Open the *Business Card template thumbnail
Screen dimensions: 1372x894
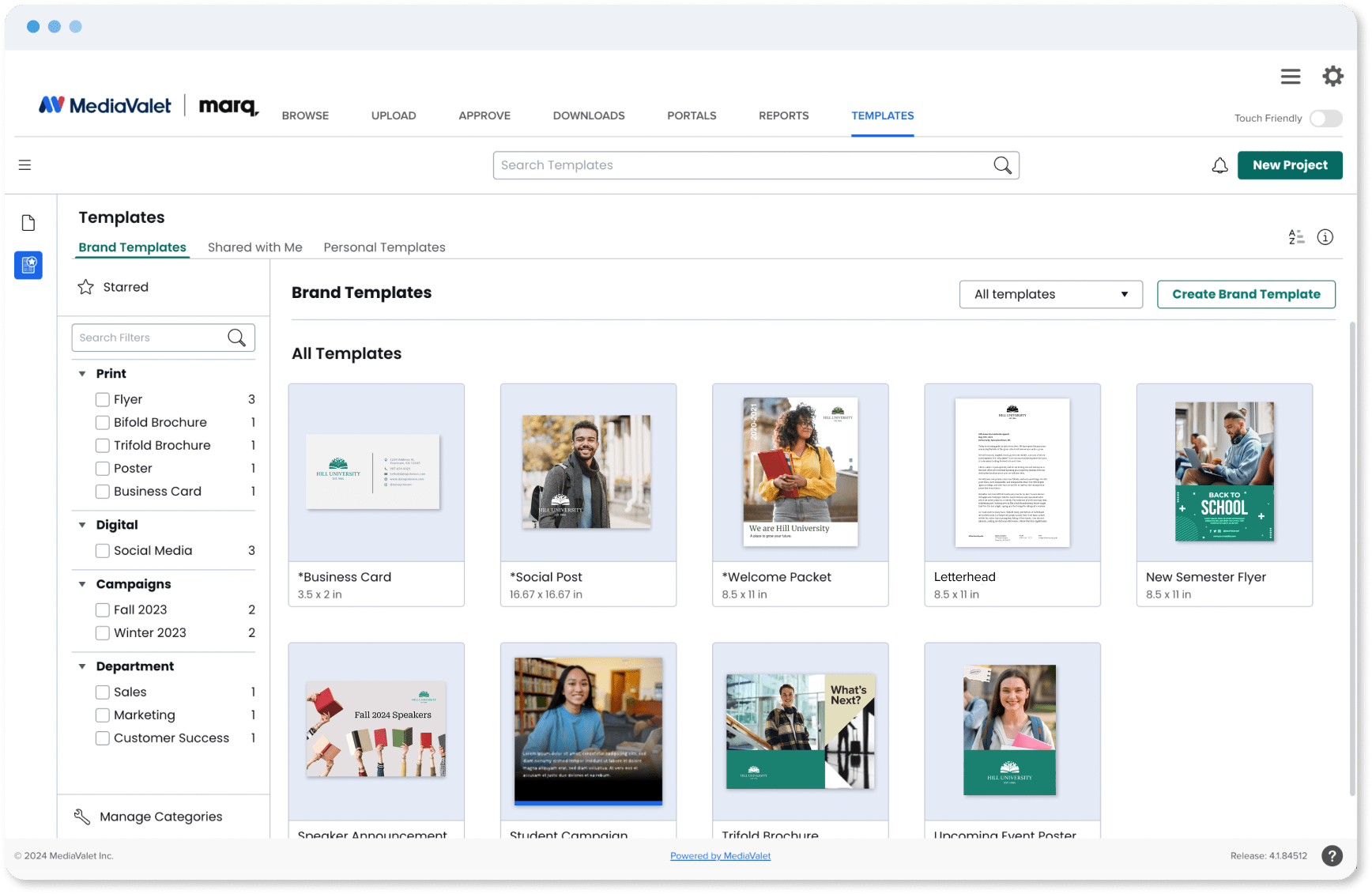tap(376, 473)
